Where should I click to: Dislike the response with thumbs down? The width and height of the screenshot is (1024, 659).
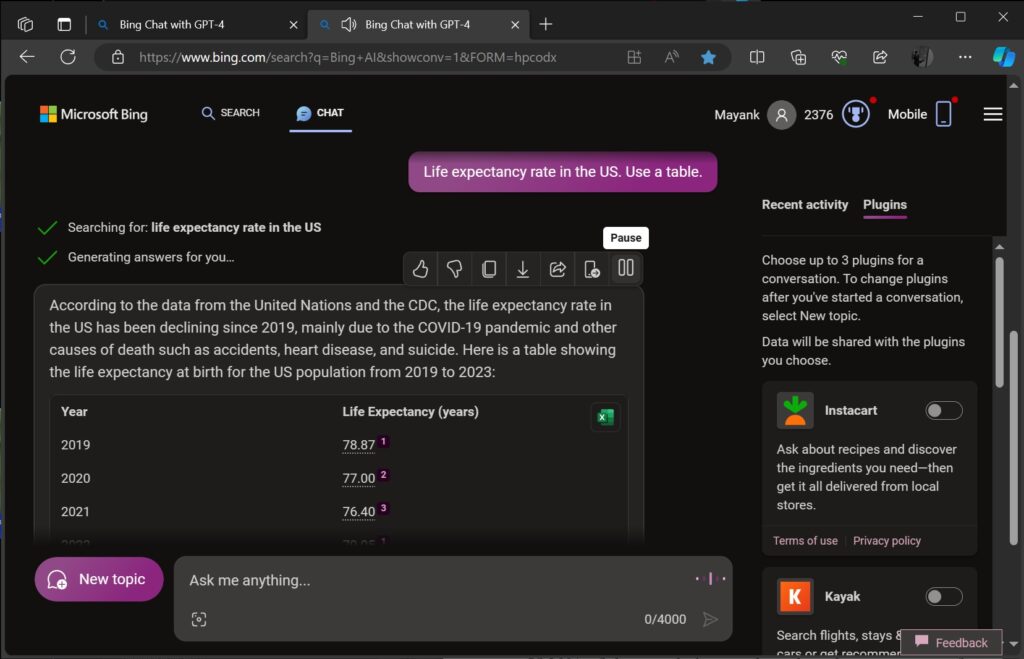pyautogui.click(x=454, y=268)
